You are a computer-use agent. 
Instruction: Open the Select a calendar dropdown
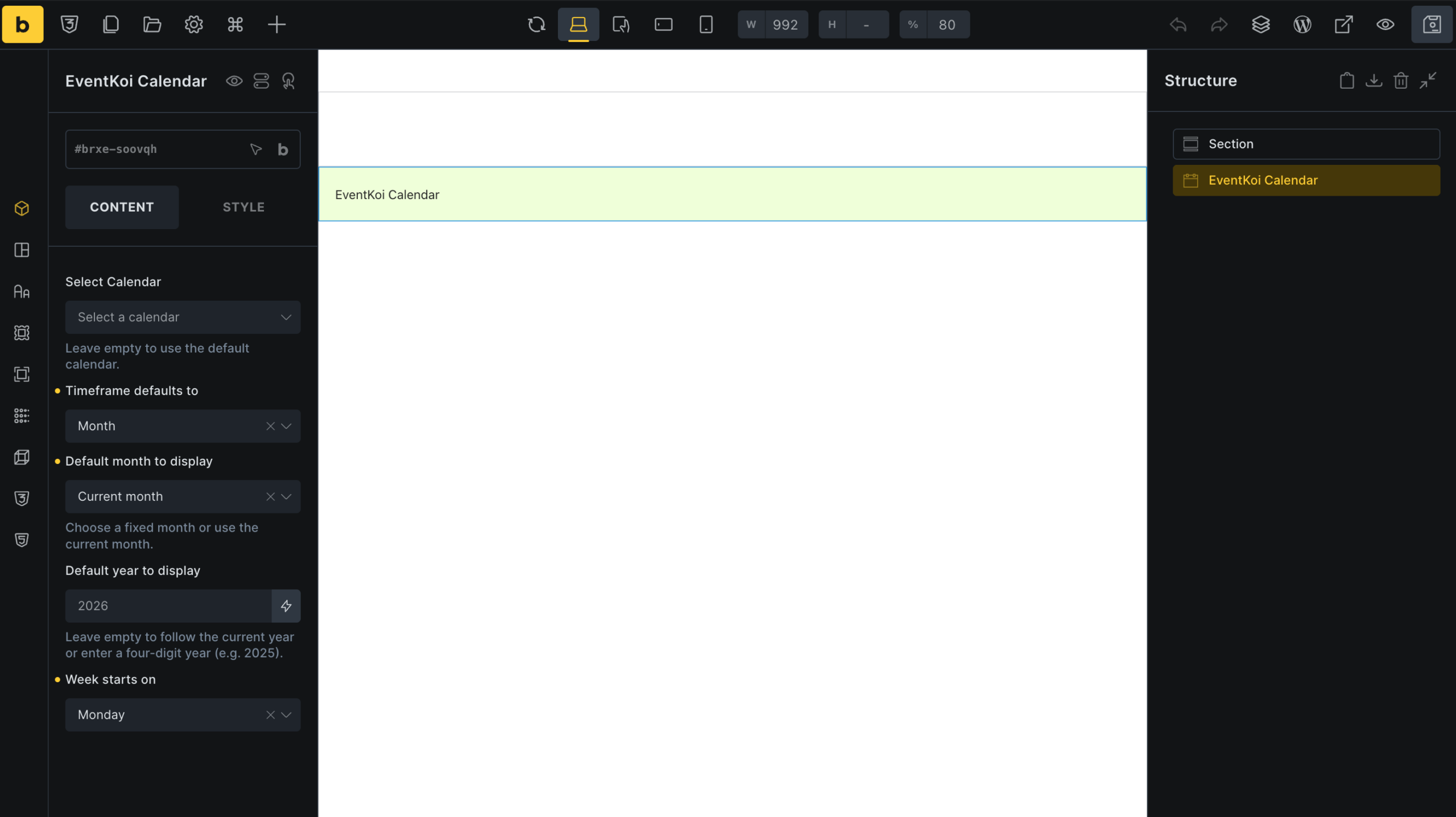pos(183,317)
